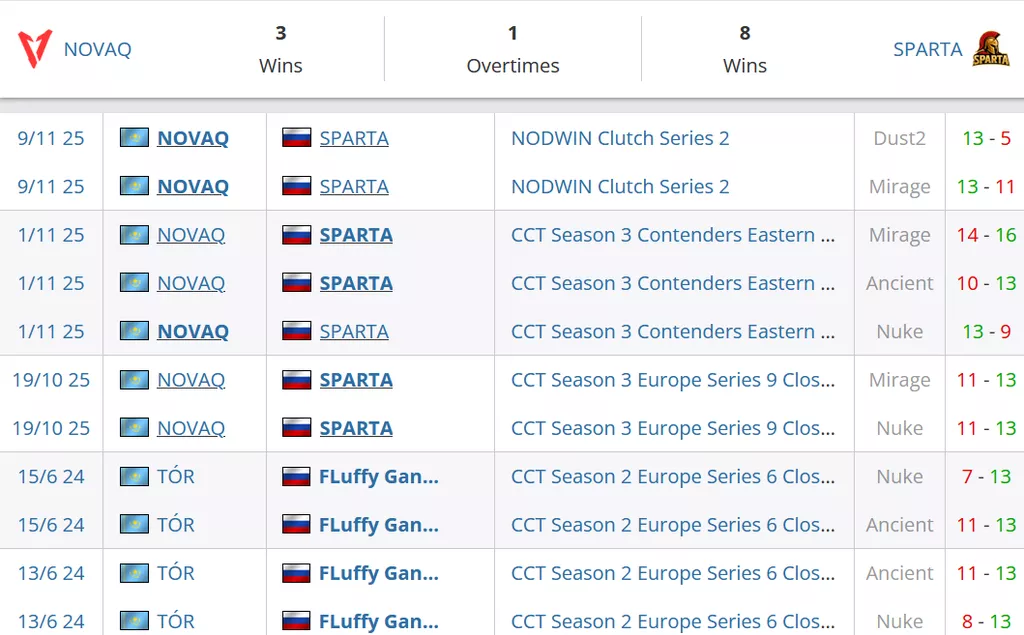The image size is (1024, 635).
Task: Open FLuffy Gan... team in 8 - 13 row
Action: [x=378, y=621]
